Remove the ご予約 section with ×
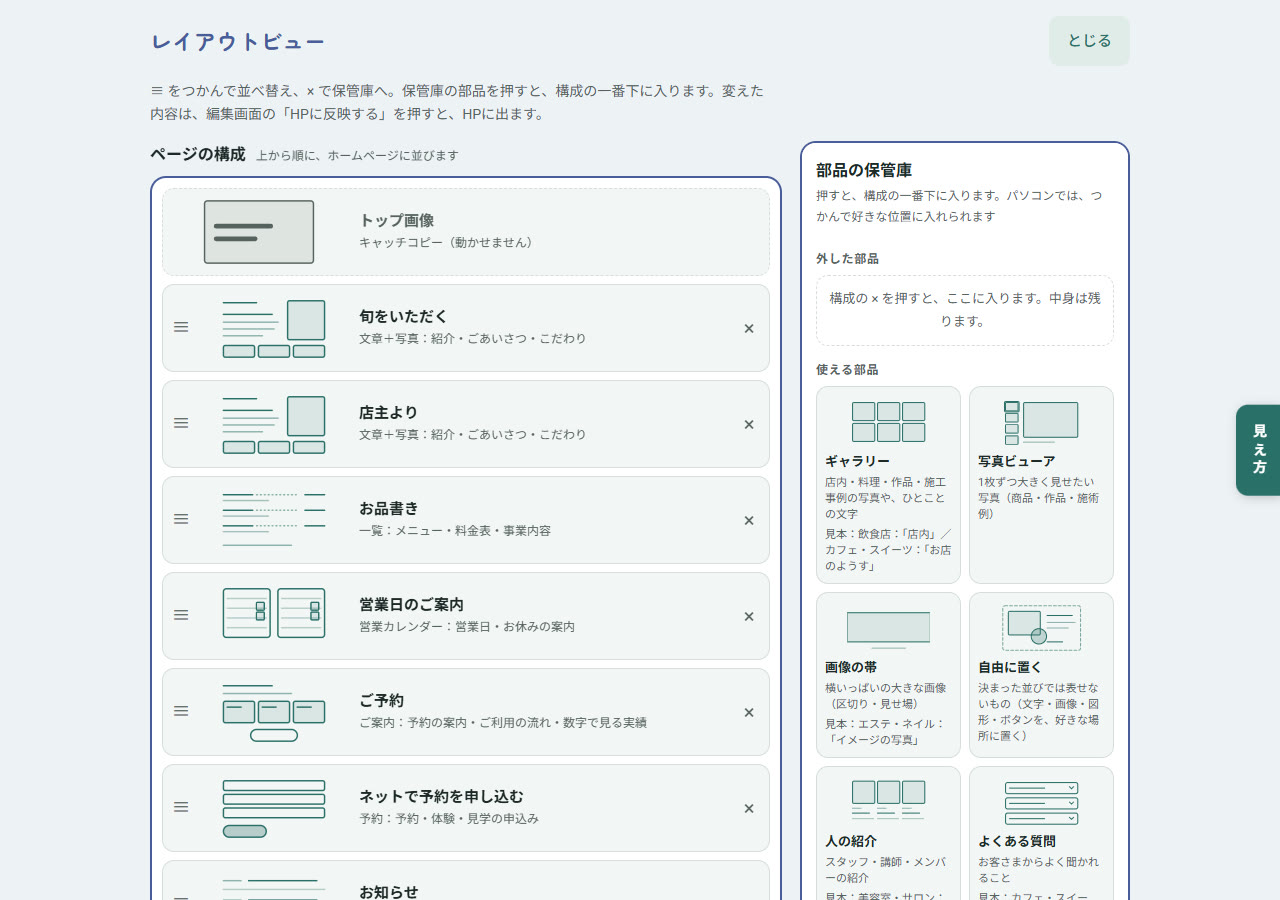Image resolution: width=1280 pixels, height=900 pixels. pos(749,712)
